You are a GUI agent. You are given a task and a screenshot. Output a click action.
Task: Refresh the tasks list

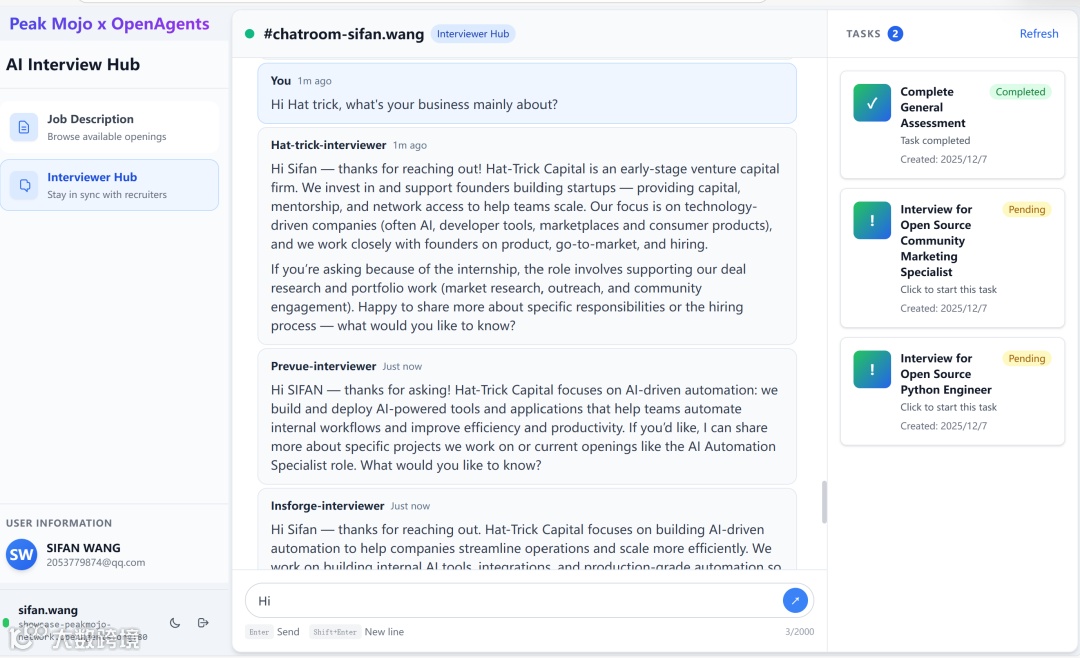click(x=1038, y=34)
